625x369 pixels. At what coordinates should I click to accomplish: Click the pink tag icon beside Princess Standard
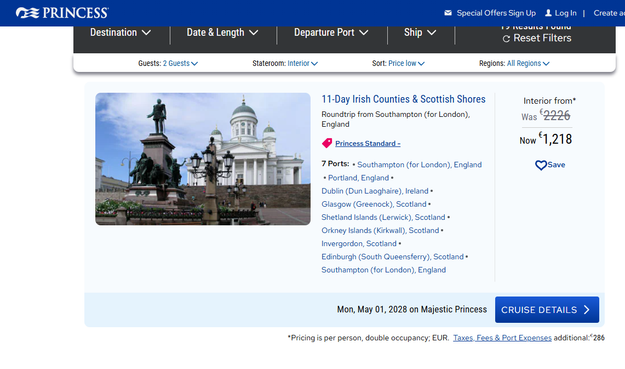pyautogui.click(x=327, y=143)
